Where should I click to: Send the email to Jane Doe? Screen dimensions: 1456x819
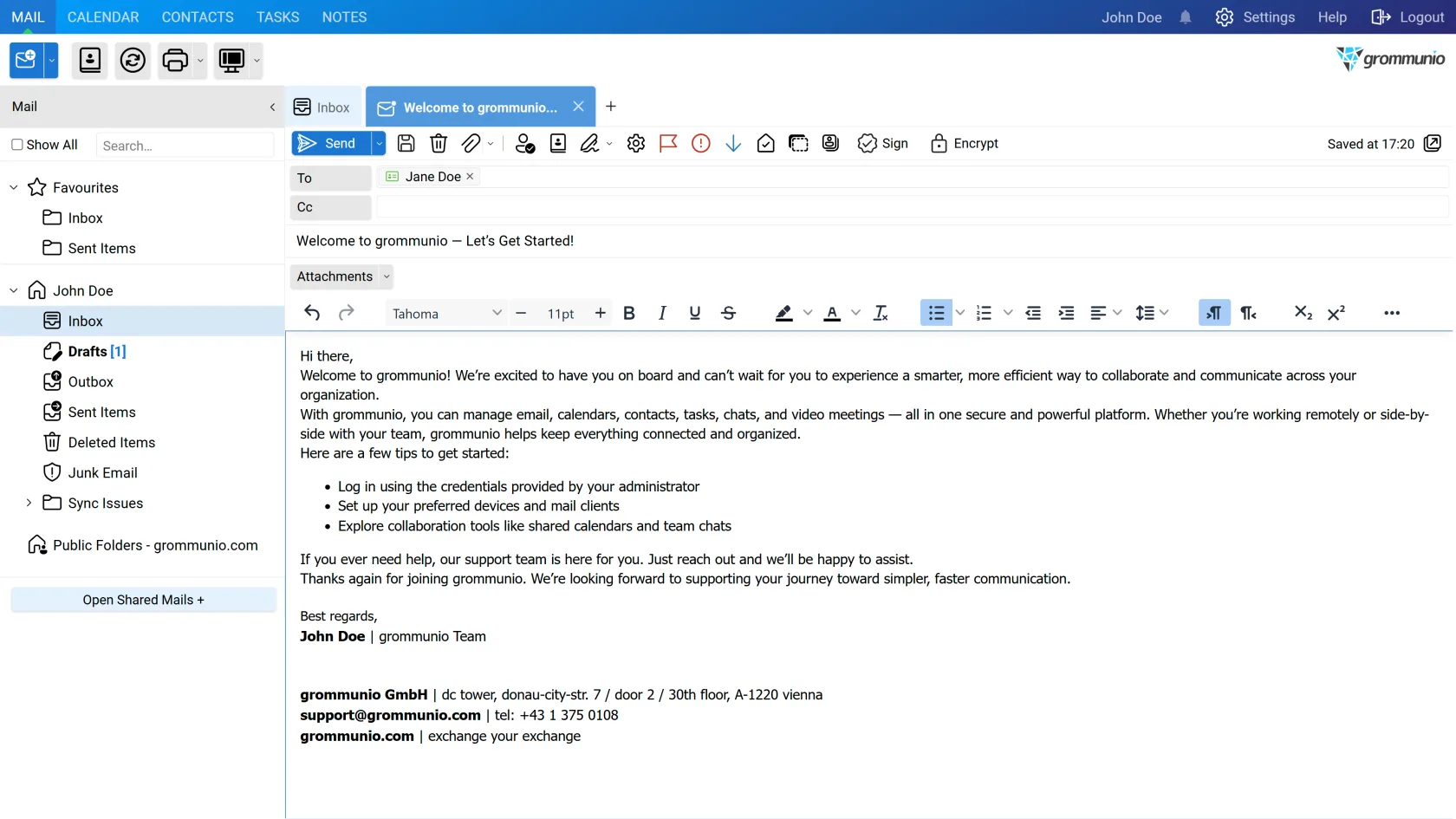coord(332,144)
